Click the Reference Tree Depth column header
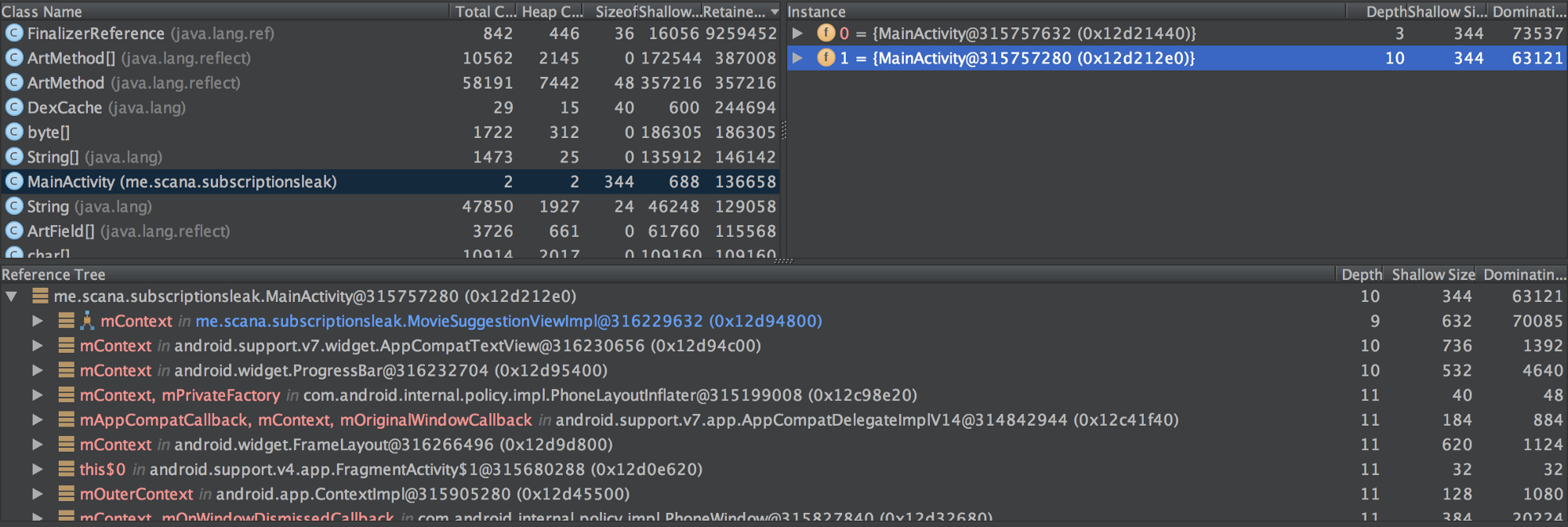1568x527 pixels. click(x=1361, y=274)
